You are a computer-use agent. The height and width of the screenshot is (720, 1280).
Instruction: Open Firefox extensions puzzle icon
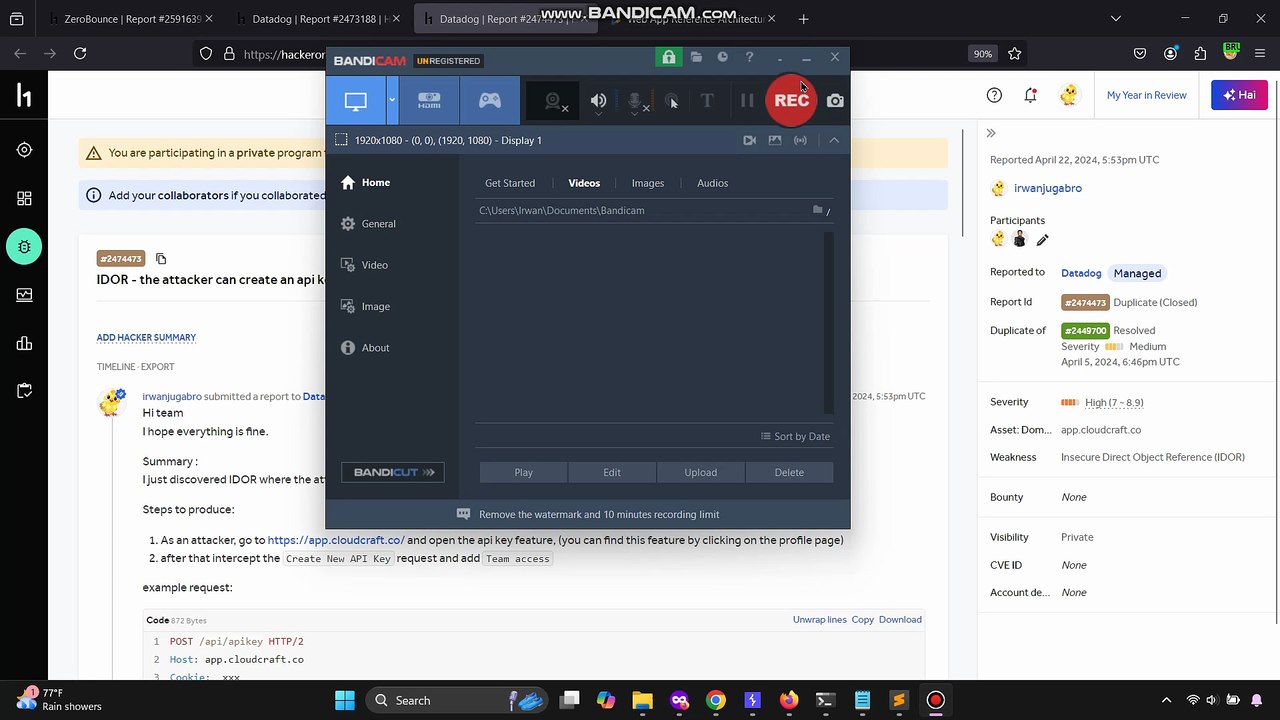click(1201, 54)
